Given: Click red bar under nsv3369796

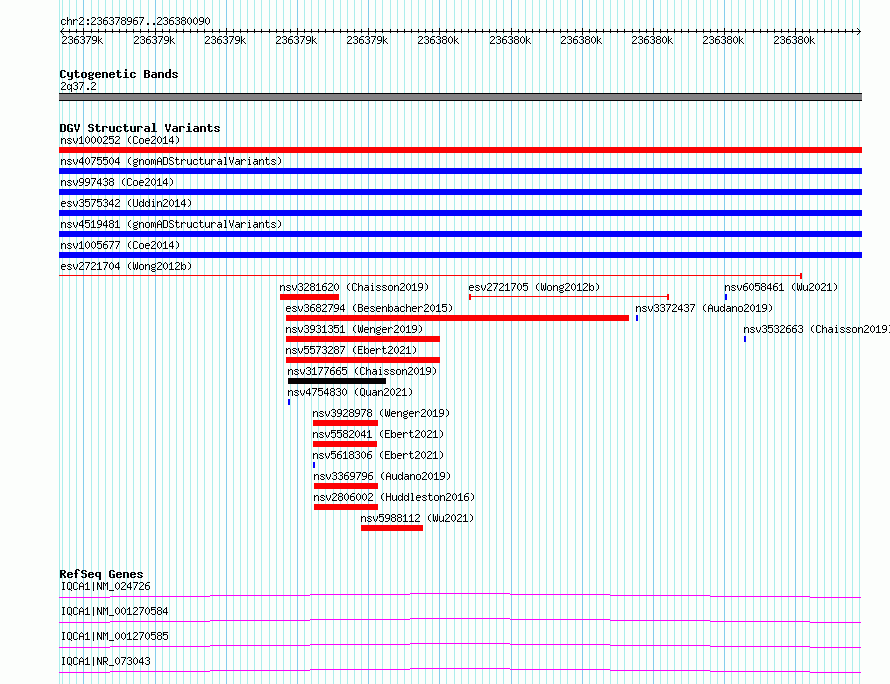Looking at the screenshot, I should pyautogui.click(x=346, y=486).
